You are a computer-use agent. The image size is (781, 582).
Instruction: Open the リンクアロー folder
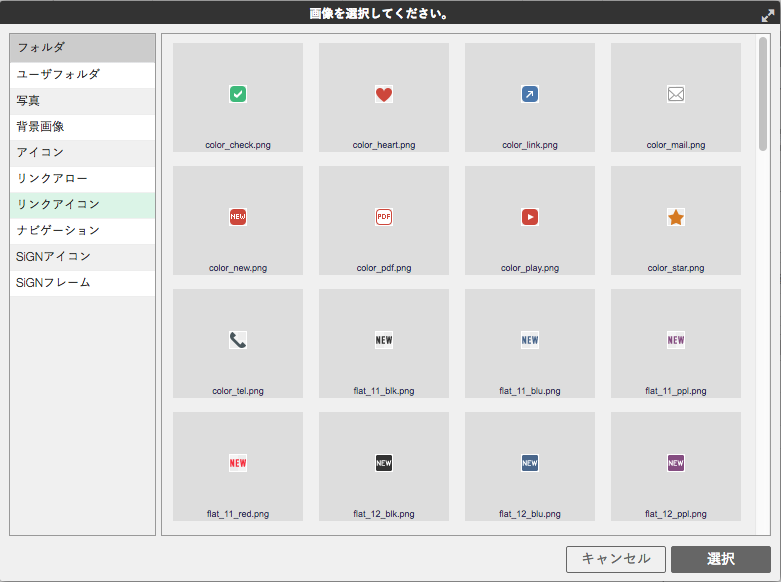[x=82, y=179]
